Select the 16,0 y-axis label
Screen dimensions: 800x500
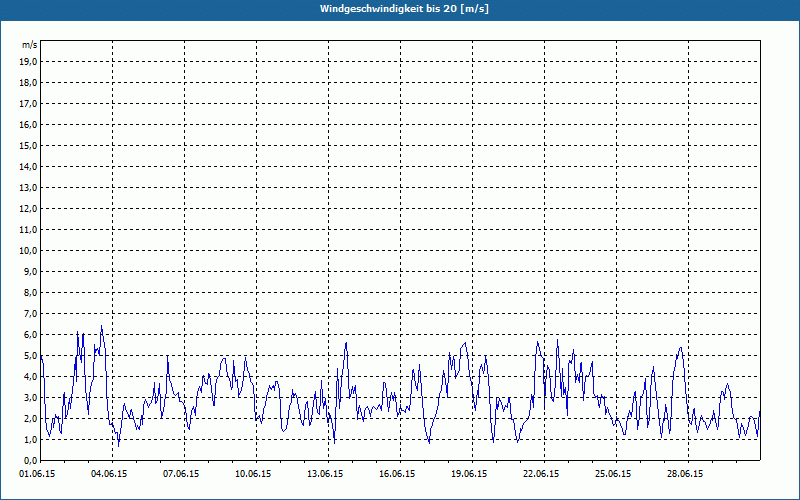pos(28,124)
